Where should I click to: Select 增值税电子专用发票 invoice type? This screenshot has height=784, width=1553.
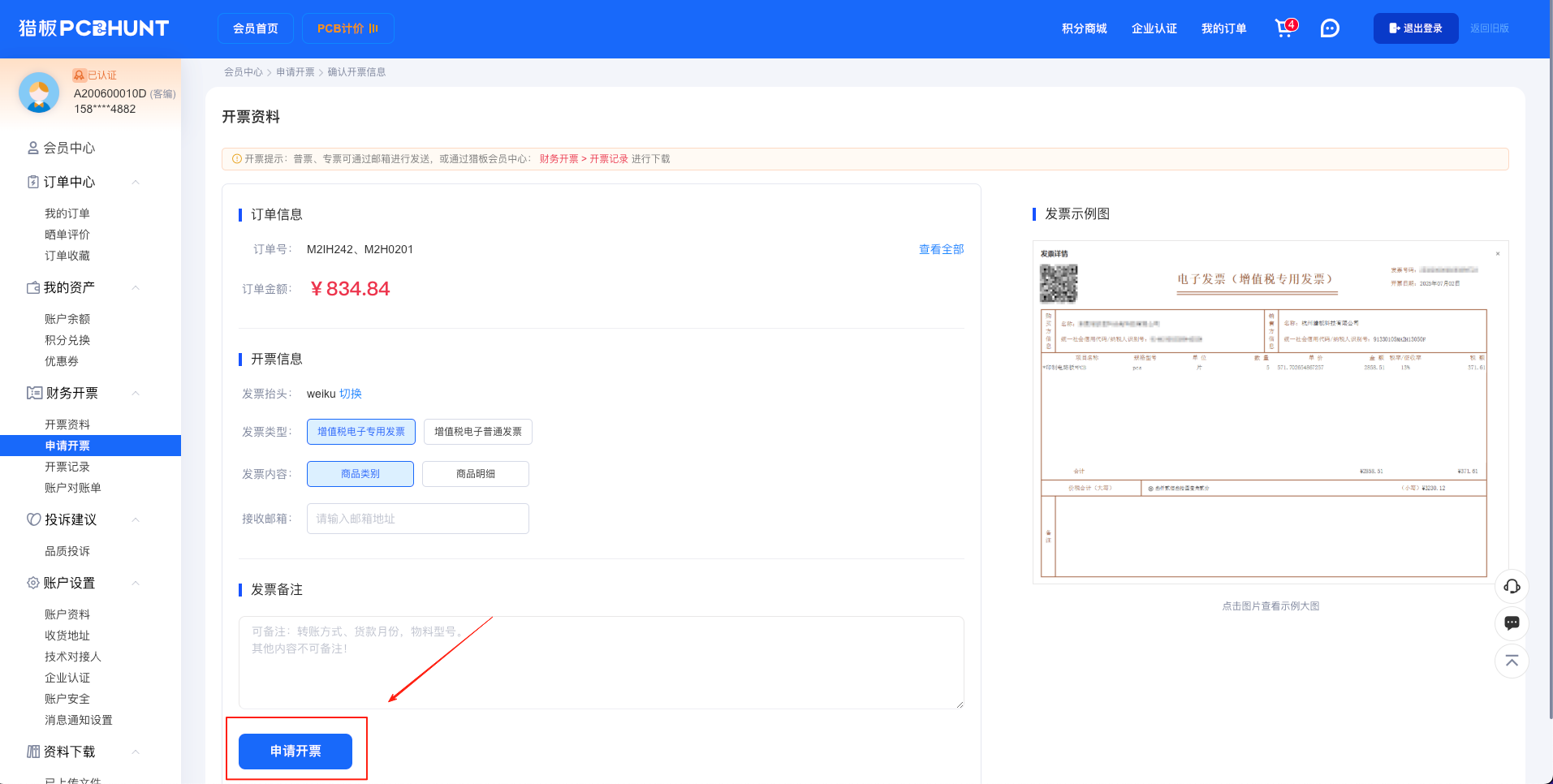click(x=361, y=432)
